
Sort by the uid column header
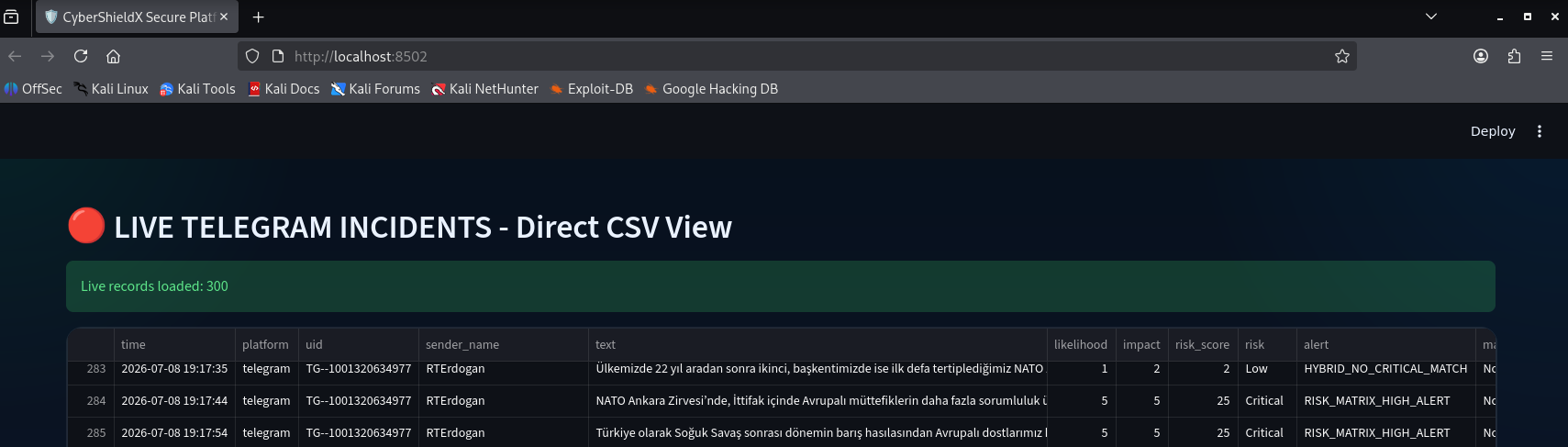(359, 344)
